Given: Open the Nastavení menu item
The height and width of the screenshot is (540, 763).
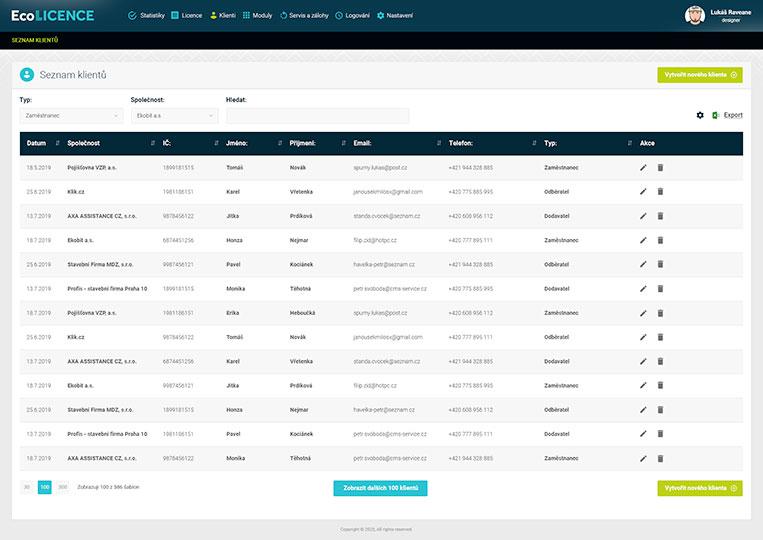Looking at the screenshot, I should tap(395, 16).
